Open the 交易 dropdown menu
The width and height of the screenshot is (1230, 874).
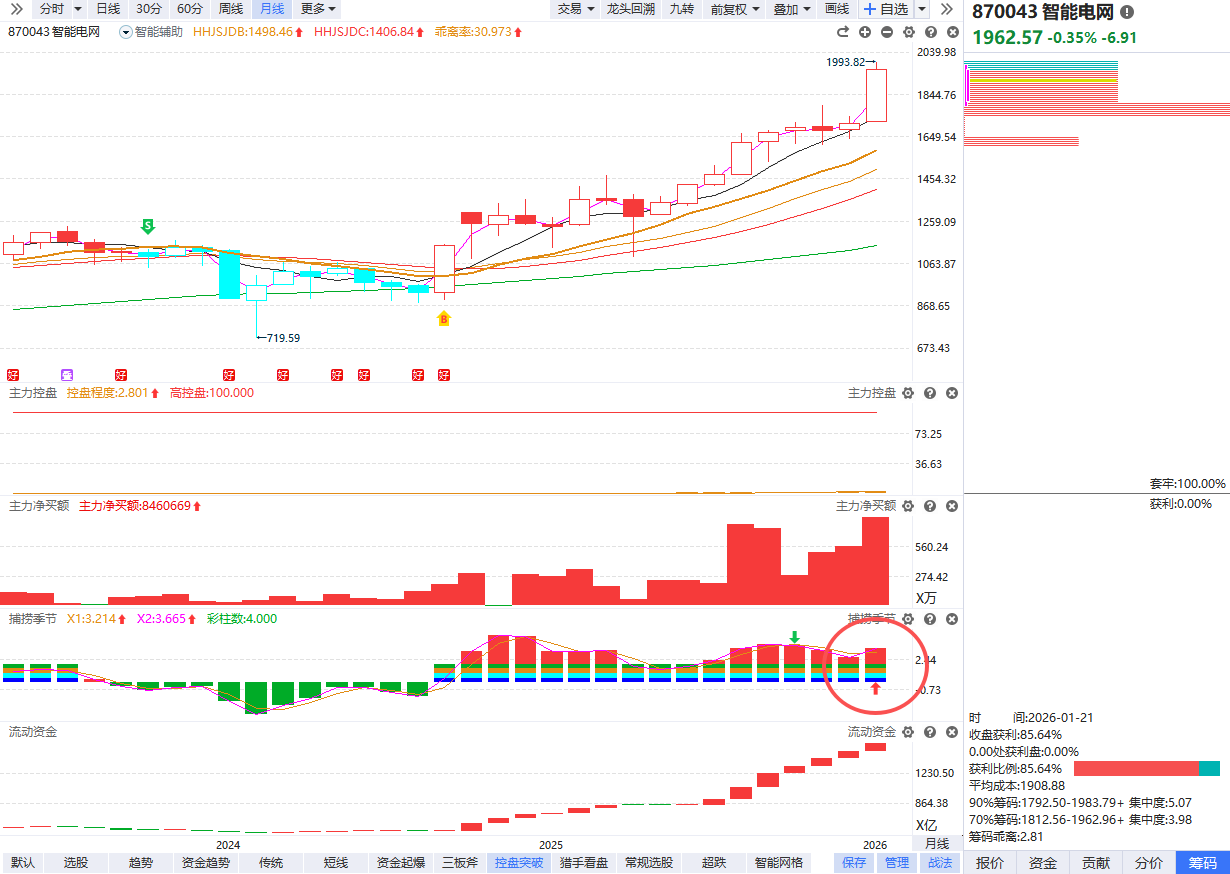pos(576,9)
